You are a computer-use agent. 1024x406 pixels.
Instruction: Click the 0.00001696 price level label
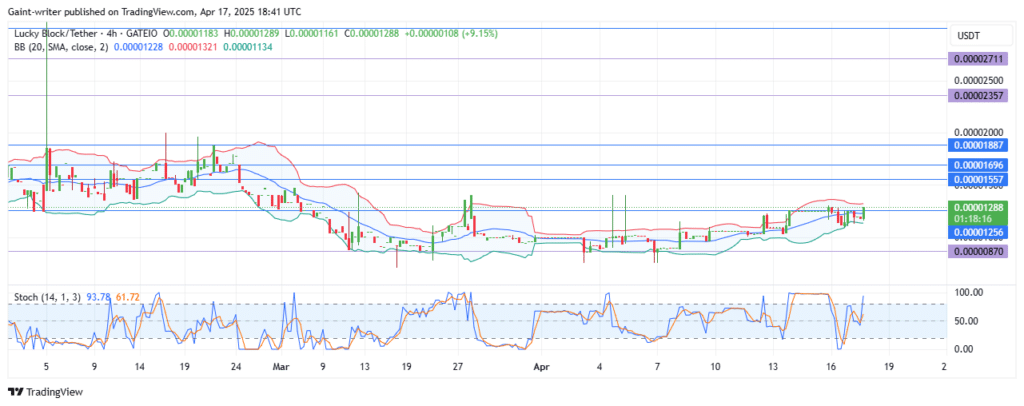tap(978, 166)
